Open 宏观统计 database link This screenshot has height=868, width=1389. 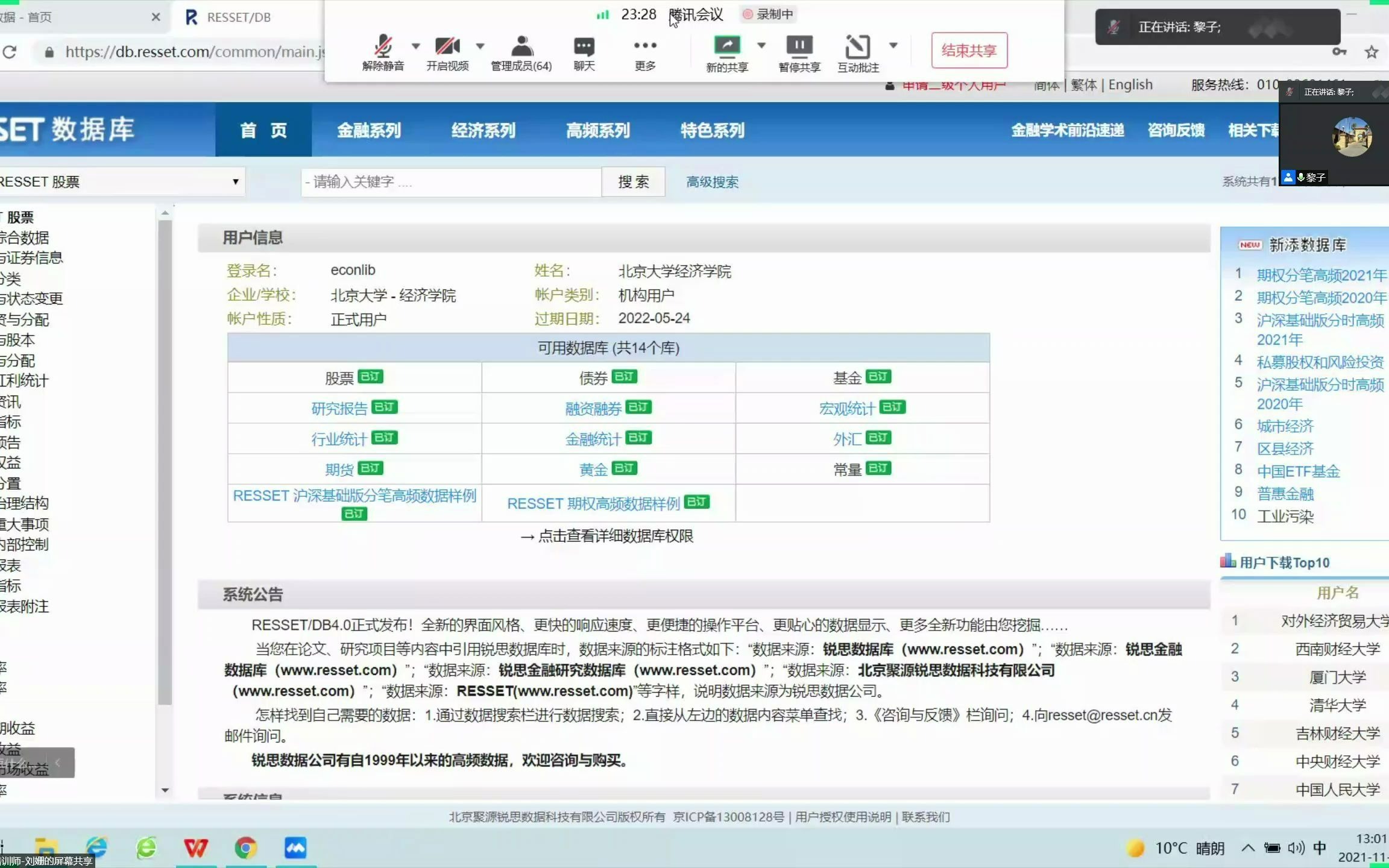(x=846, y=409)
